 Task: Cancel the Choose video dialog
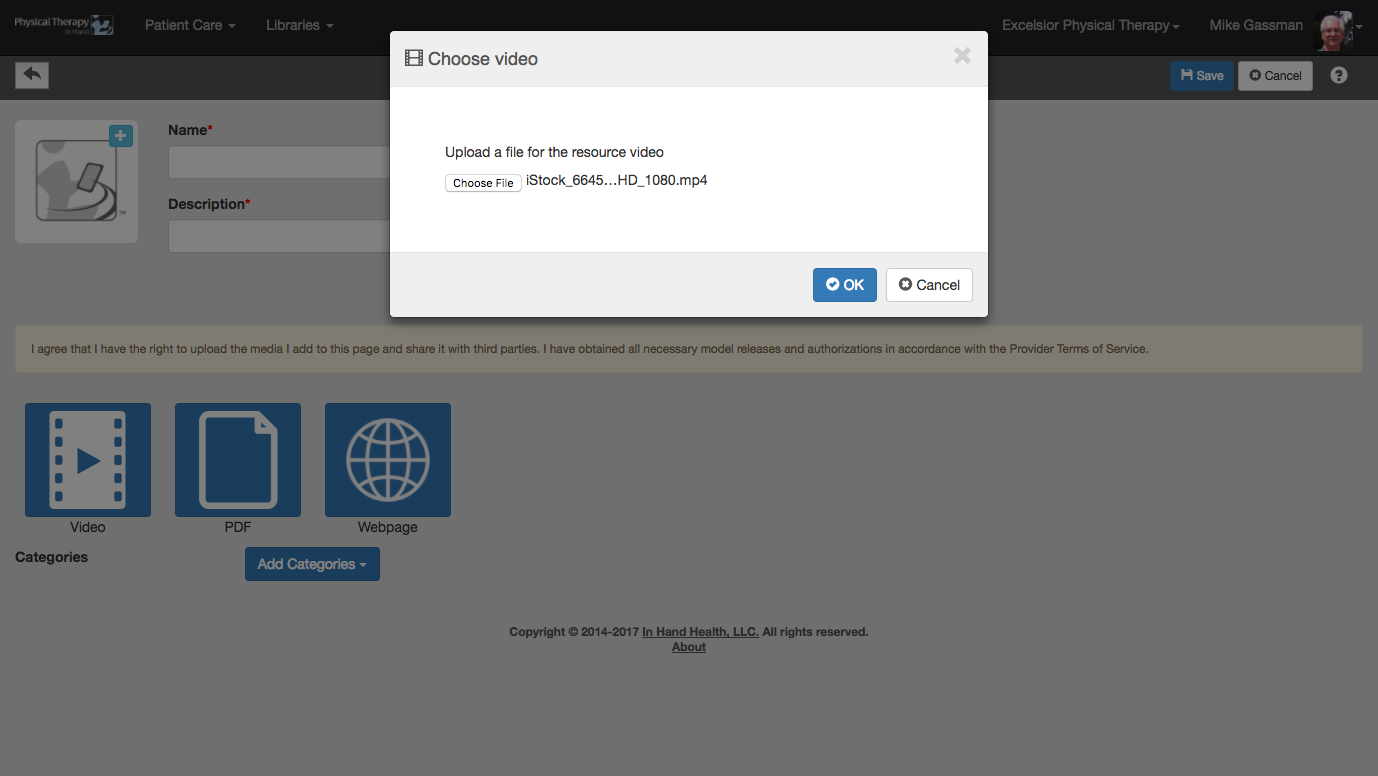pos(929,285)
